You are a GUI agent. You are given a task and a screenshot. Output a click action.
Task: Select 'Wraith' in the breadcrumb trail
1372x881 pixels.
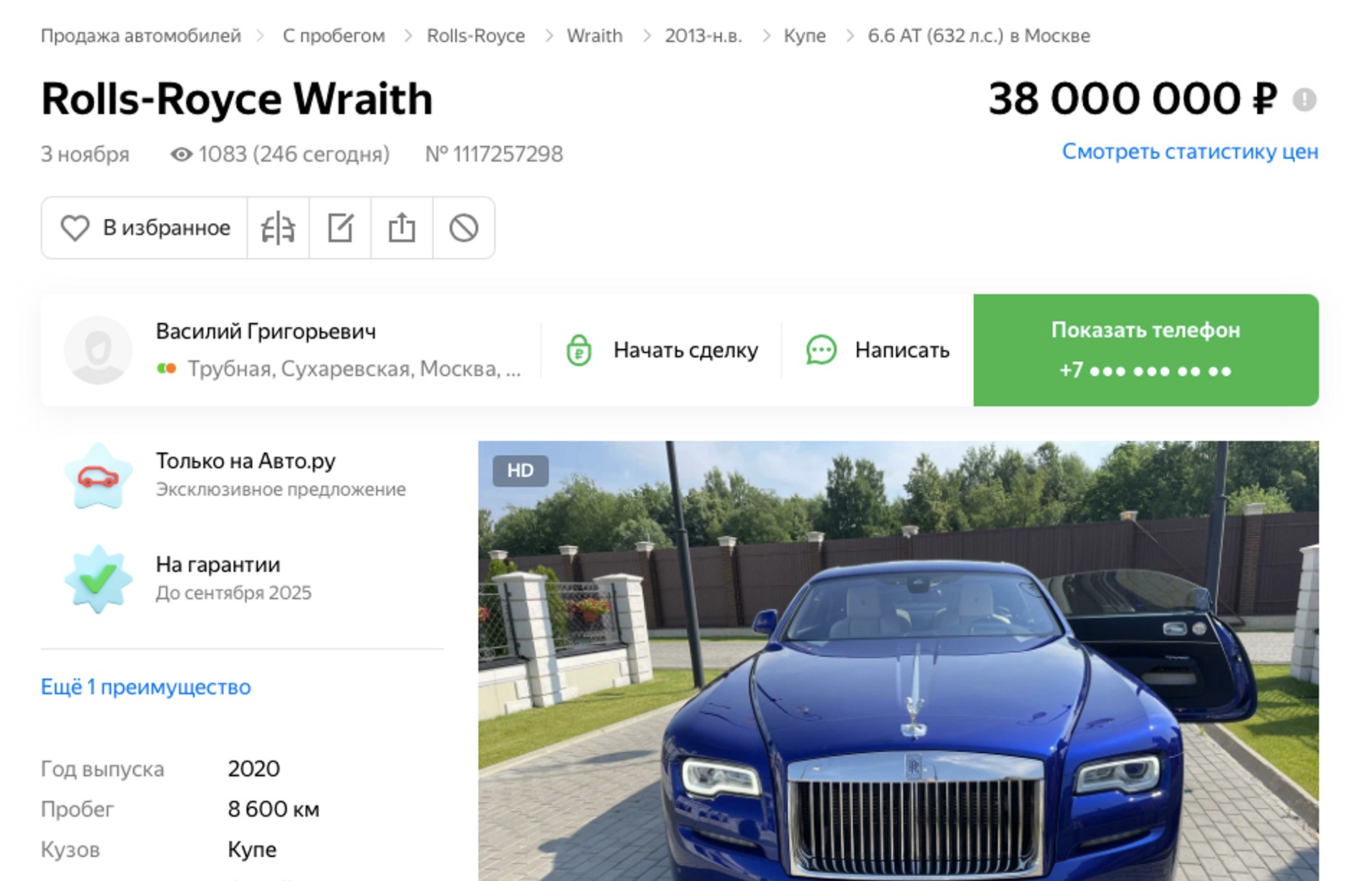[x=594, y=35]
